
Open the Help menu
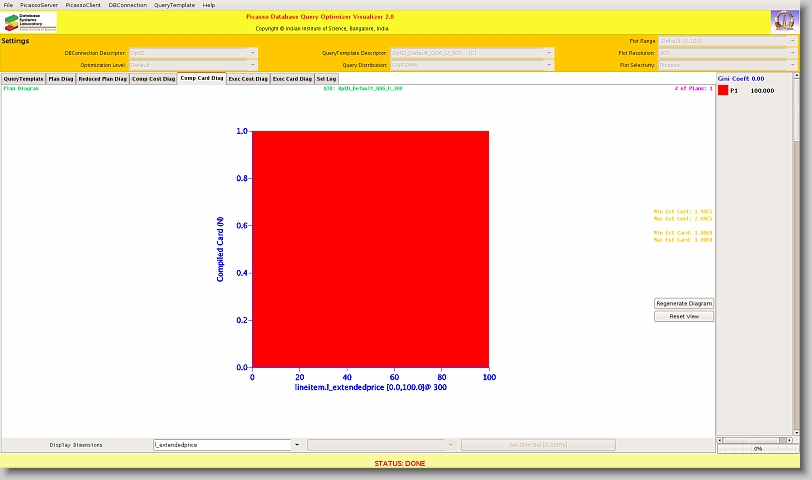tap(209, 5)
